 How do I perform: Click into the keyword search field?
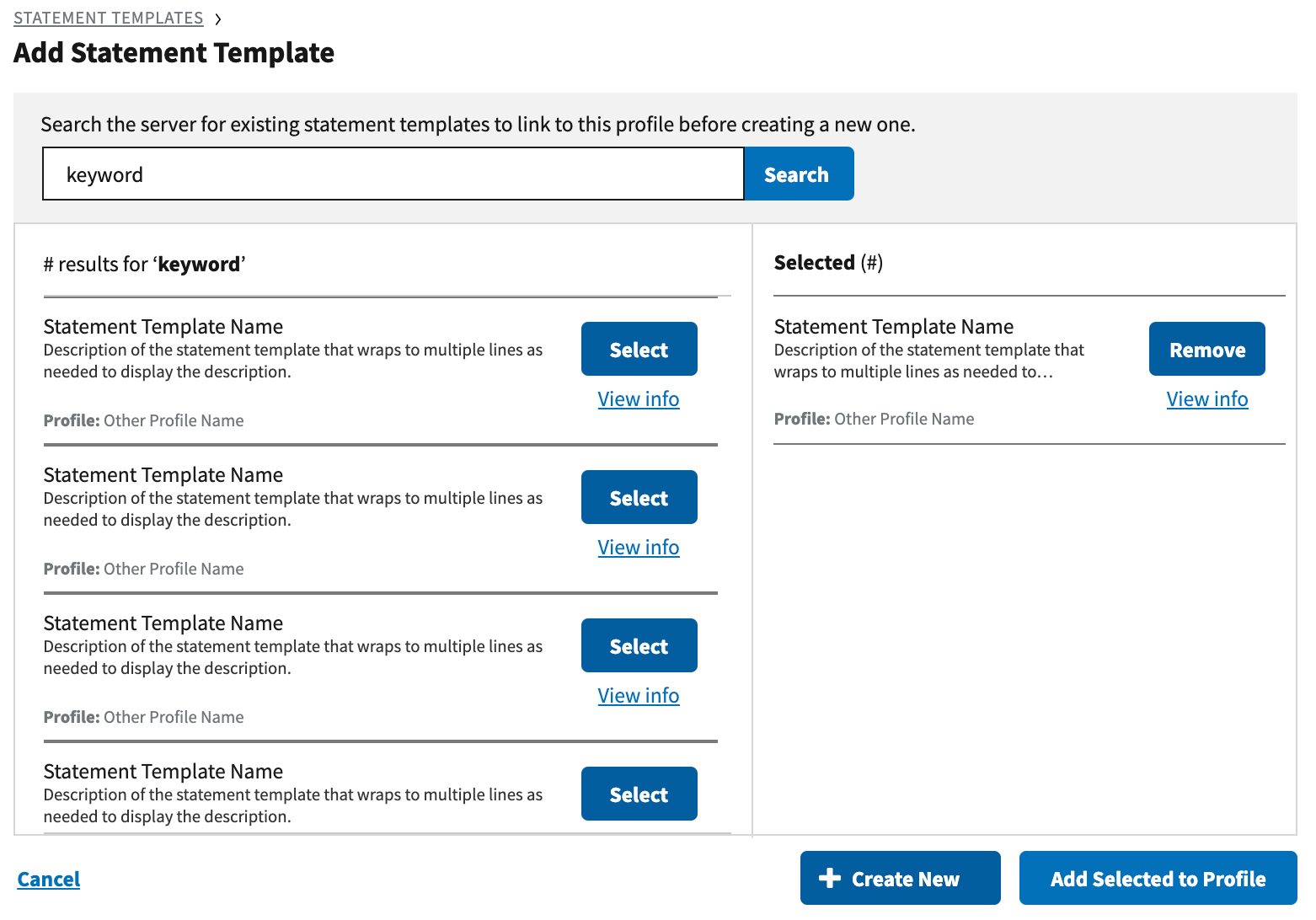(393, 174)
